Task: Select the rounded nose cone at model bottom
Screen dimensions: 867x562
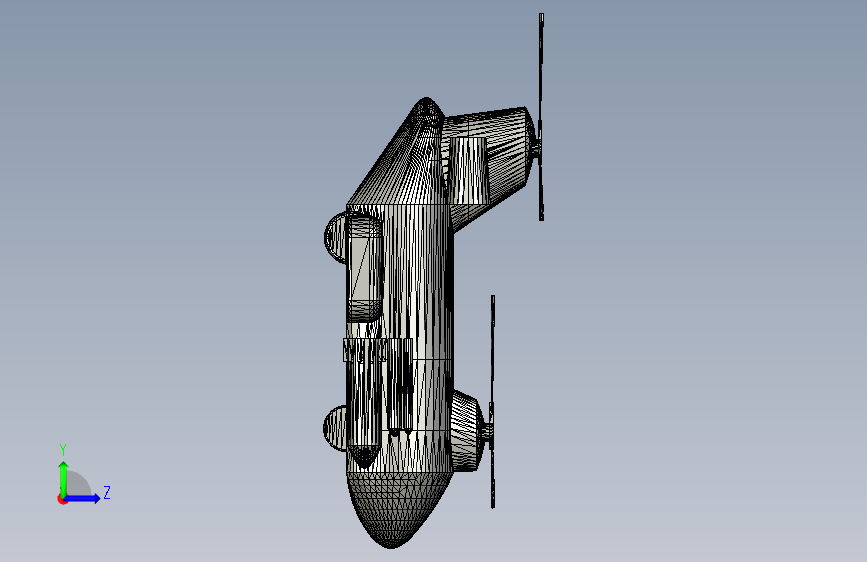Action: pyautogui.click(x=396, y=509)
